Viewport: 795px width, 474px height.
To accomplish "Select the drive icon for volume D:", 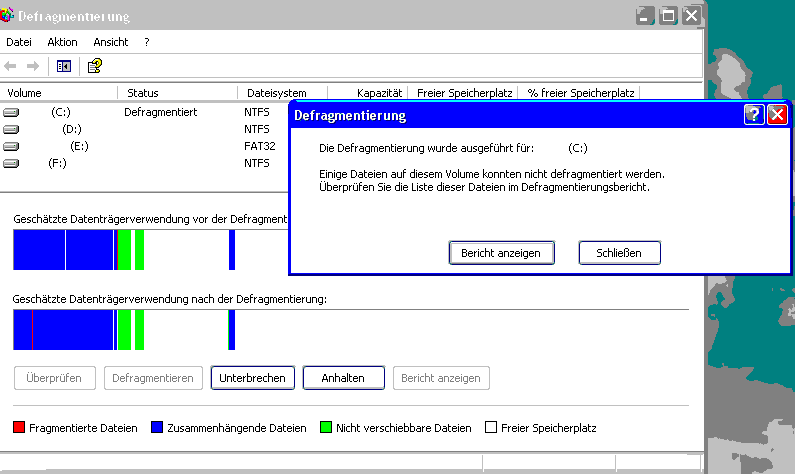I will [11, 130].
